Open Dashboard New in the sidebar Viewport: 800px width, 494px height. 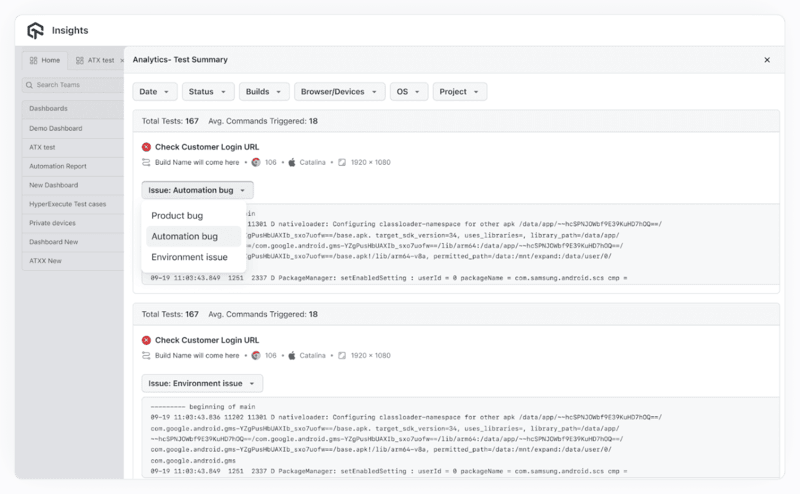tap(73, 242)
